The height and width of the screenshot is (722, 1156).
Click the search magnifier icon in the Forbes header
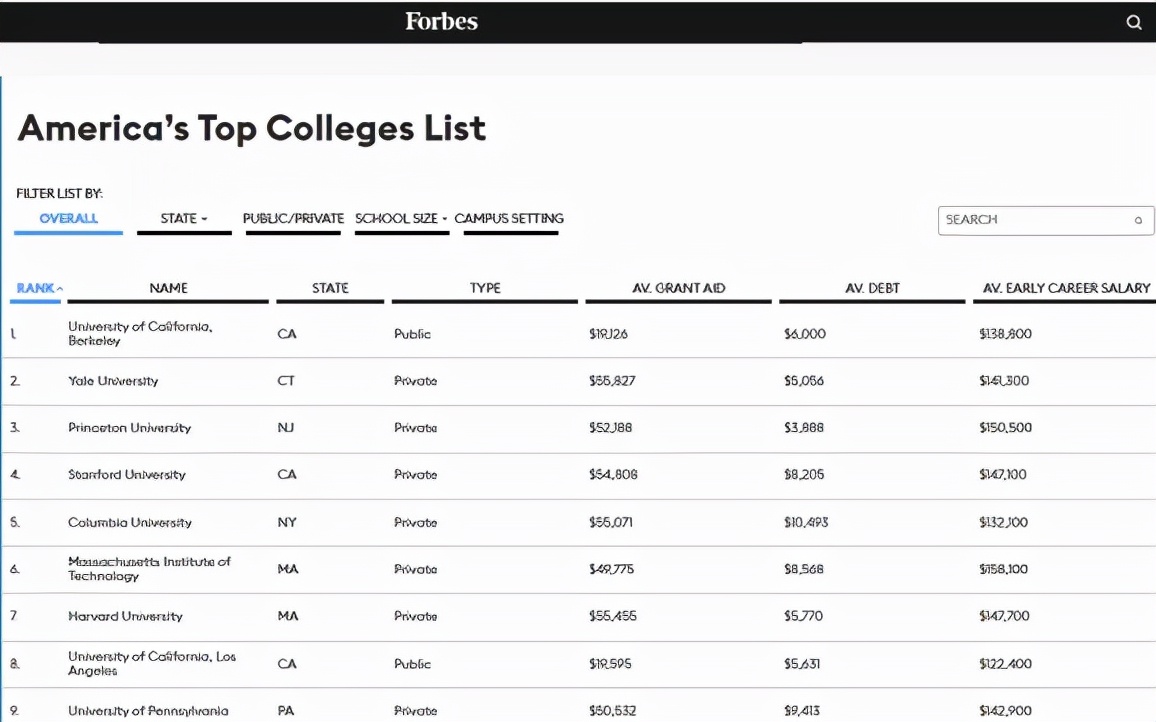point(1133,21)
